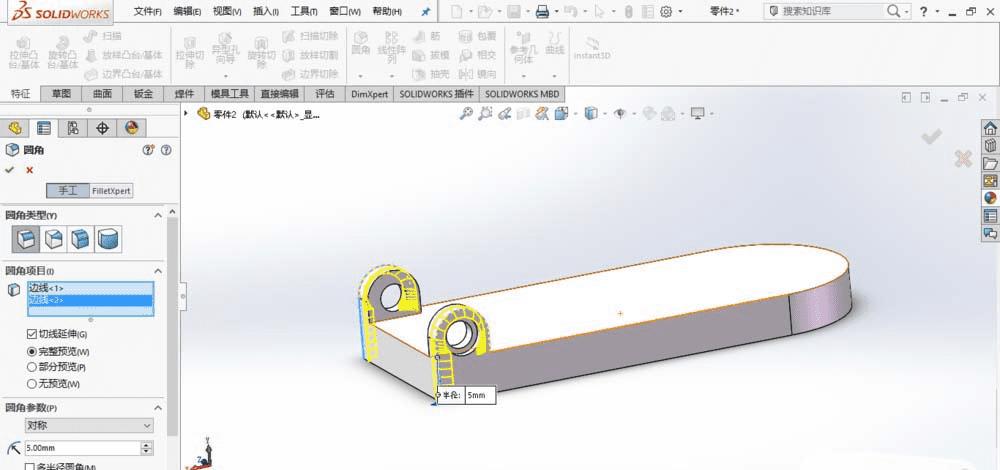This screenshot has height=470, width=1000.
Task: Click the large grey checkmark in viewport corner
Action: 931,136
